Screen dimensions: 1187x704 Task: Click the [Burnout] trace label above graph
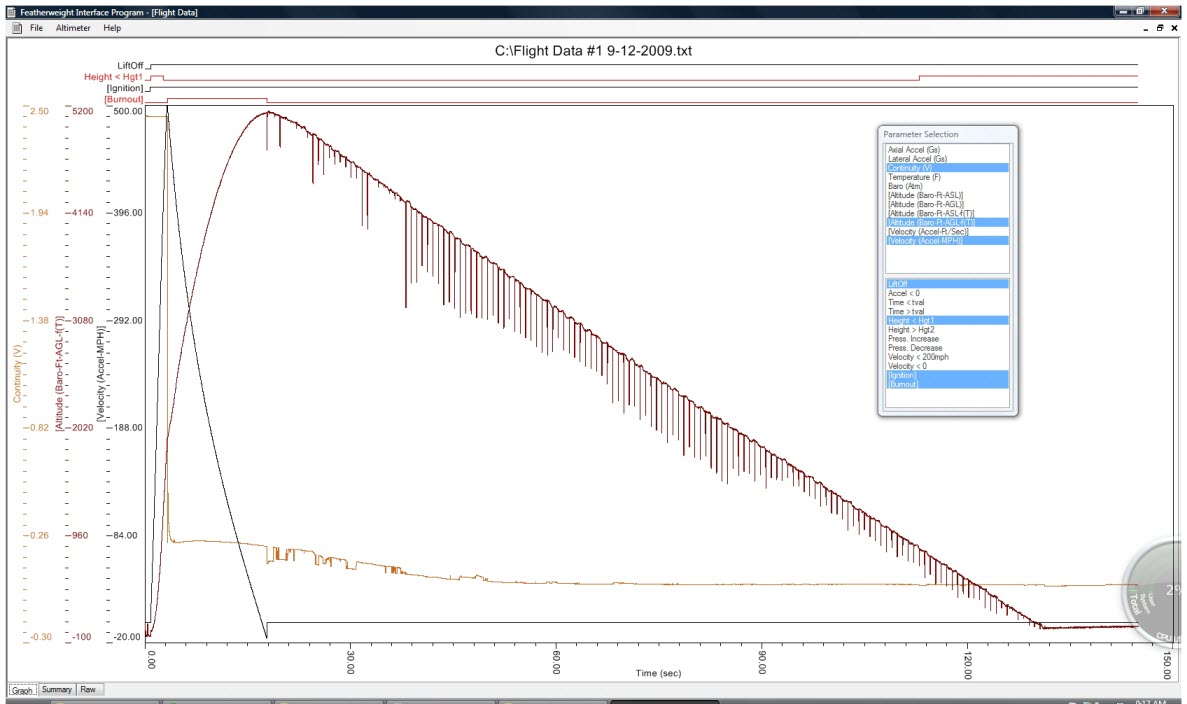point(124,100)
